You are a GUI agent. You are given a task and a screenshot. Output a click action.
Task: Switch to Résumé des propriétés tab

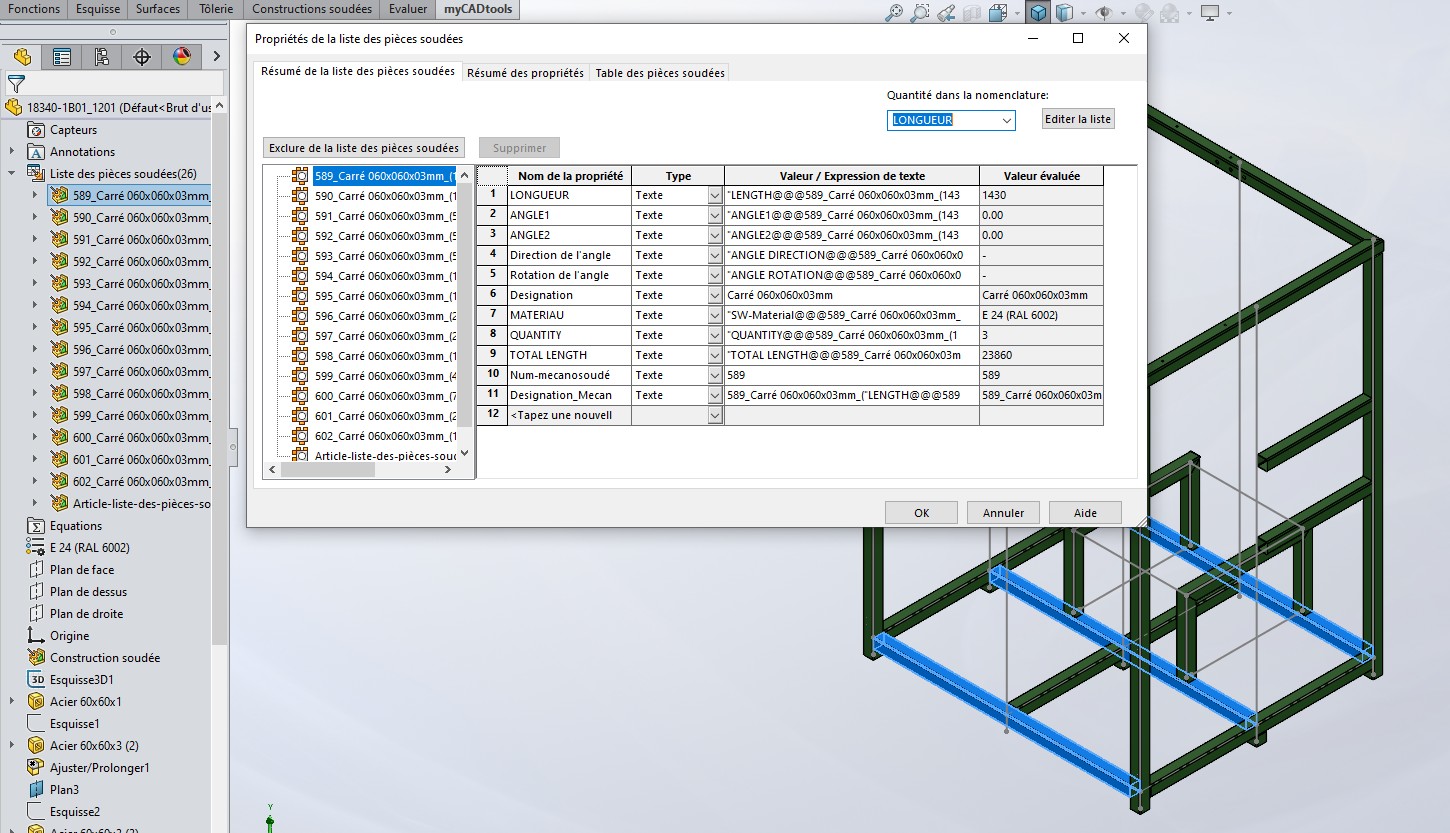click(x=525, y=73)
